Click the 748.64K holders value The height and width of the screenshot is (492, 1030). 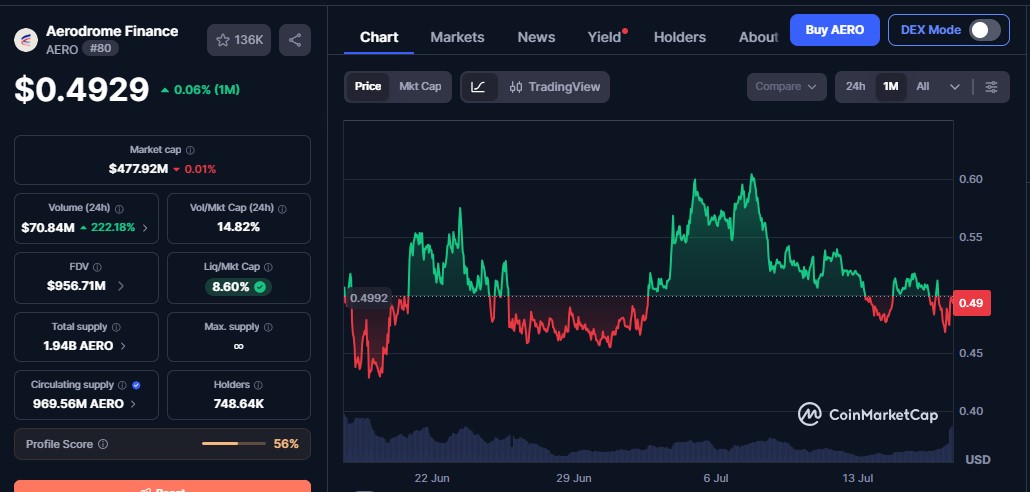point(238,404)
